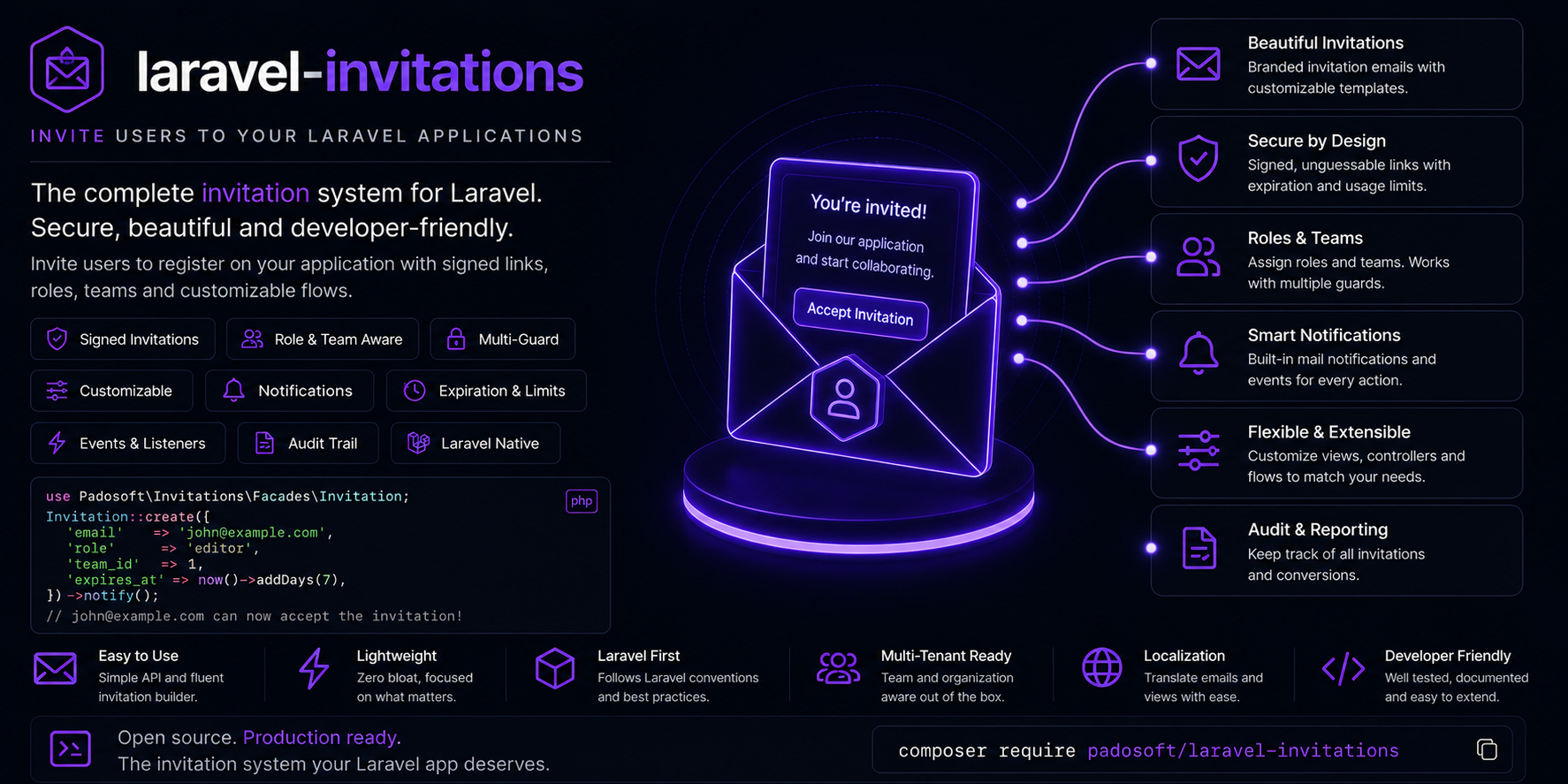Click the Lightweight lightning bolt icon
Image resolution: width=1568 pixels, height=784 pixels.
pos(314,668)
